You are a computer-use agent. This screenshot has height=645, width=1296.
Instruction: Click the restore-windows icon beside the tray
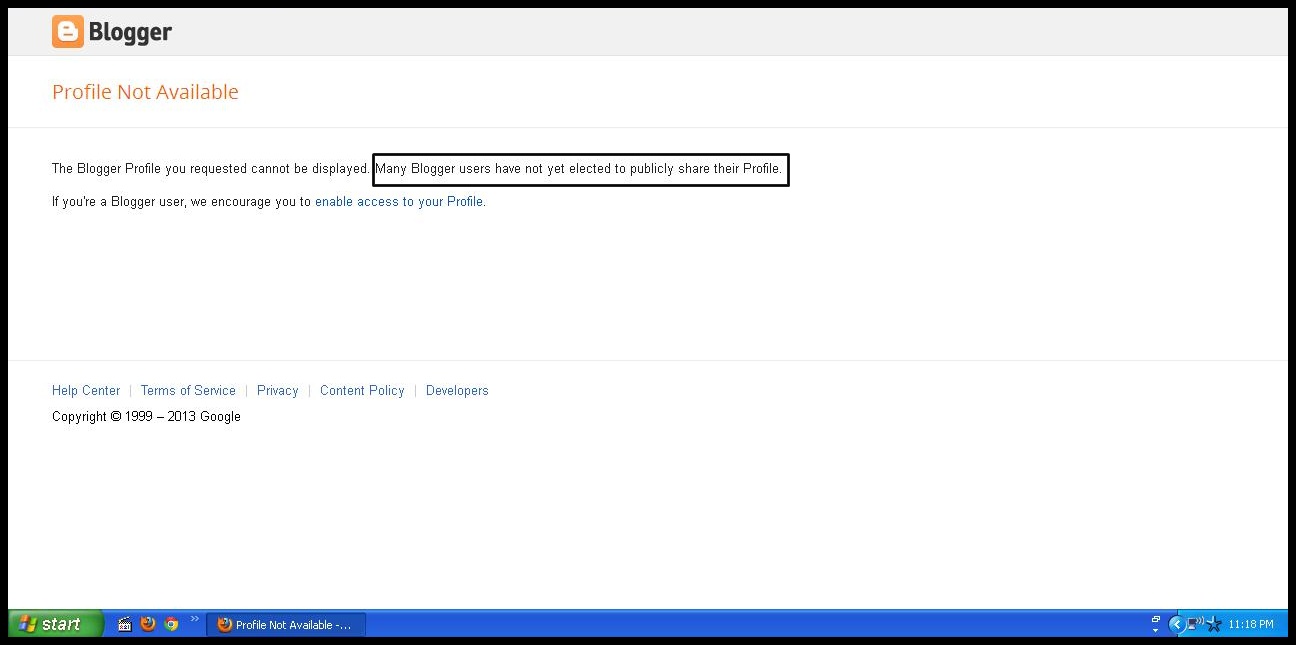tap(1156, 619)
